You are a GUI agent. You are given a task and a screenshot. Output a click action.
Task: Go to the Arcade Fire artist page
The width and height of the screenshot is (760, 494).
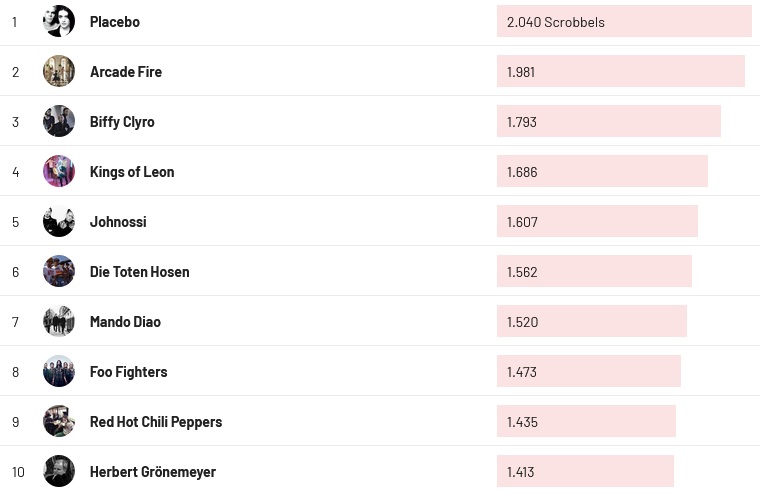[x=126, y=72]
